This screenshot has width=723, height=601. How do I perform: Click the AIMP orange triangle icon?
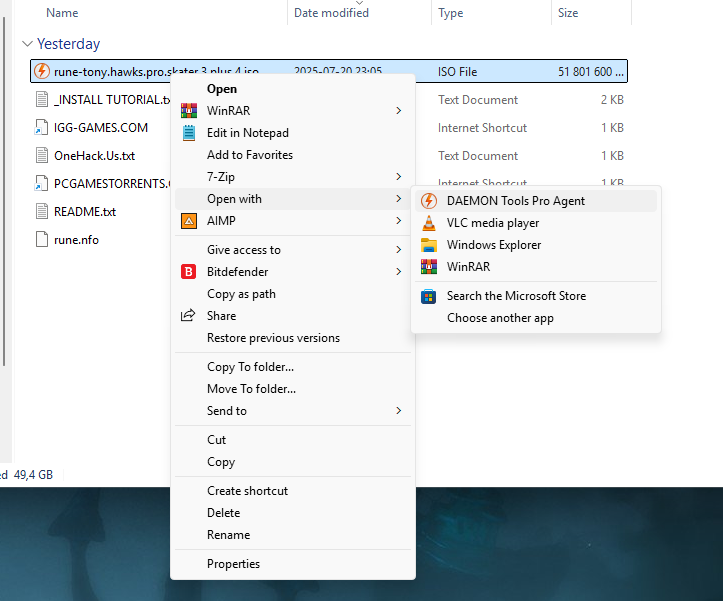click(189, 221)
